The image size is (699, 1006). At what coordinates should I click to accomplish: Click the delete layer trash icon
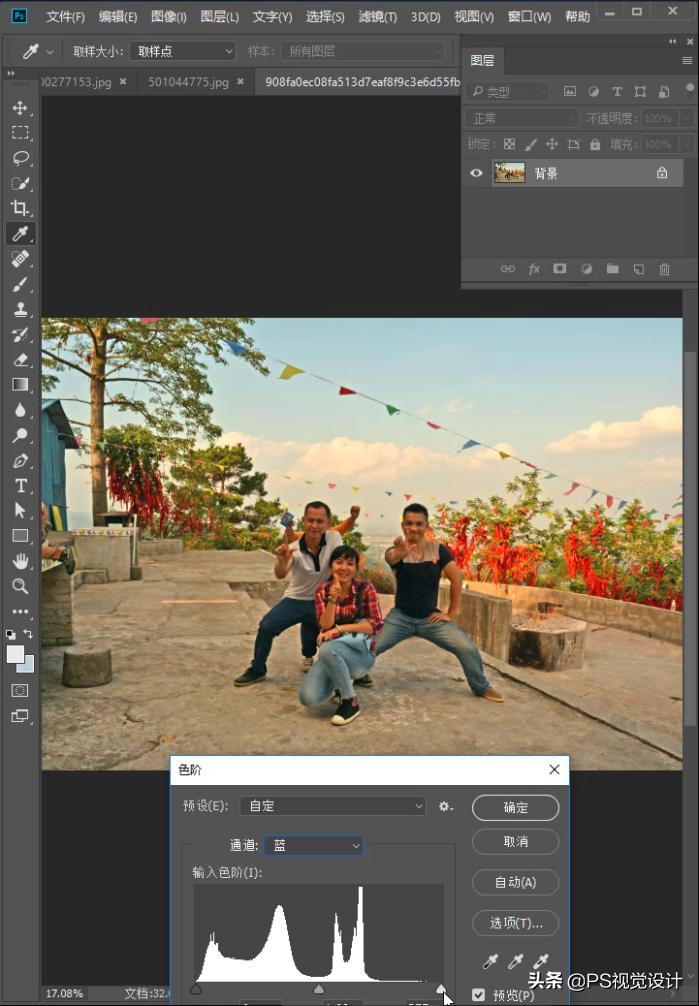(664, 269)
